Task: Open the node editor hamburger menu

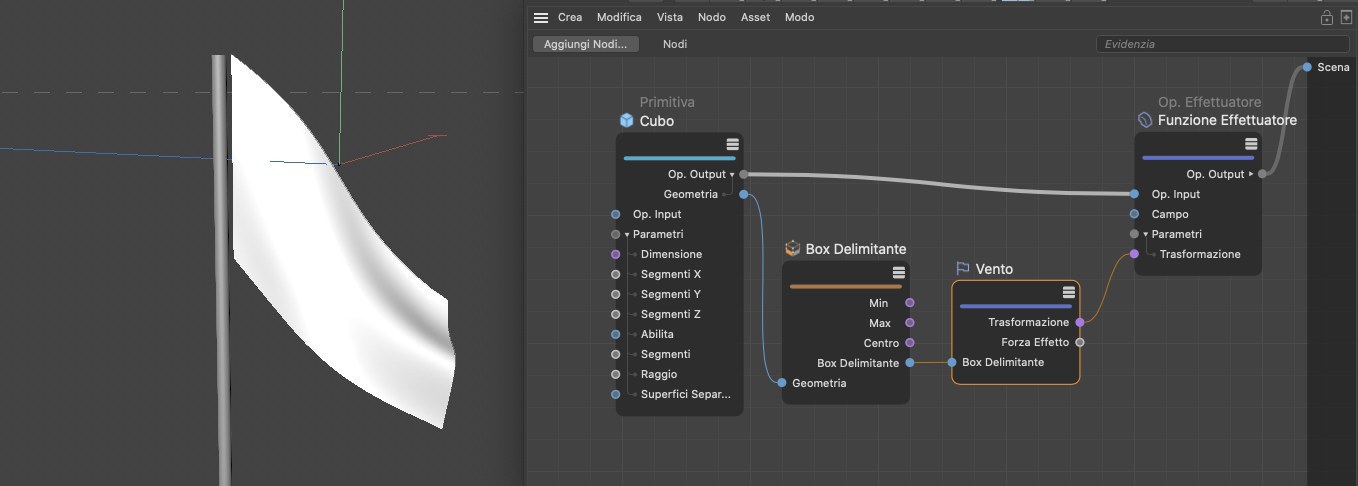Action: pos(541,18)
